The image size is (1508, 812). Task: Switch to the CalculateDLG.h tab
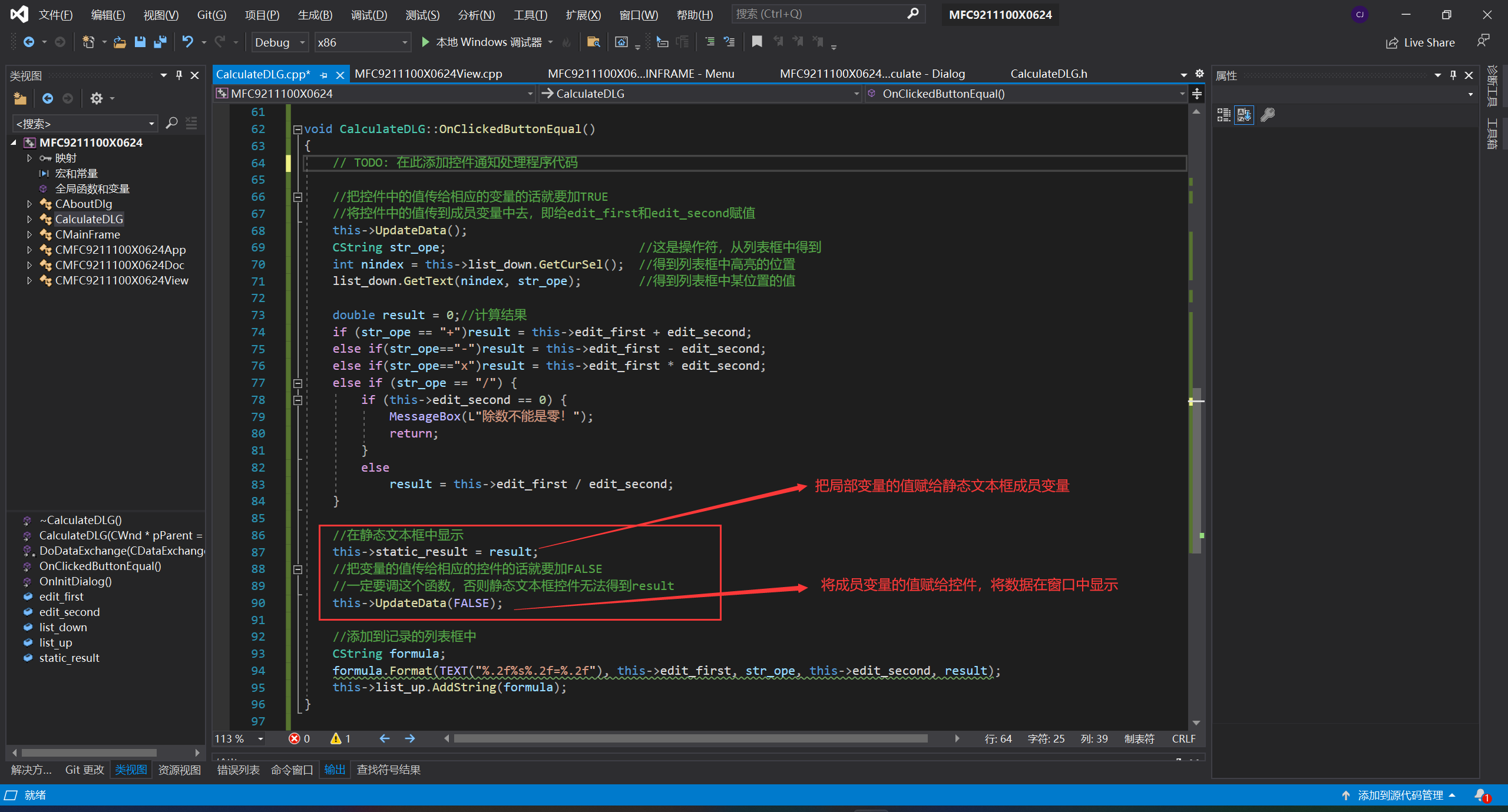pyautogui.click(x=1049, y=74)
